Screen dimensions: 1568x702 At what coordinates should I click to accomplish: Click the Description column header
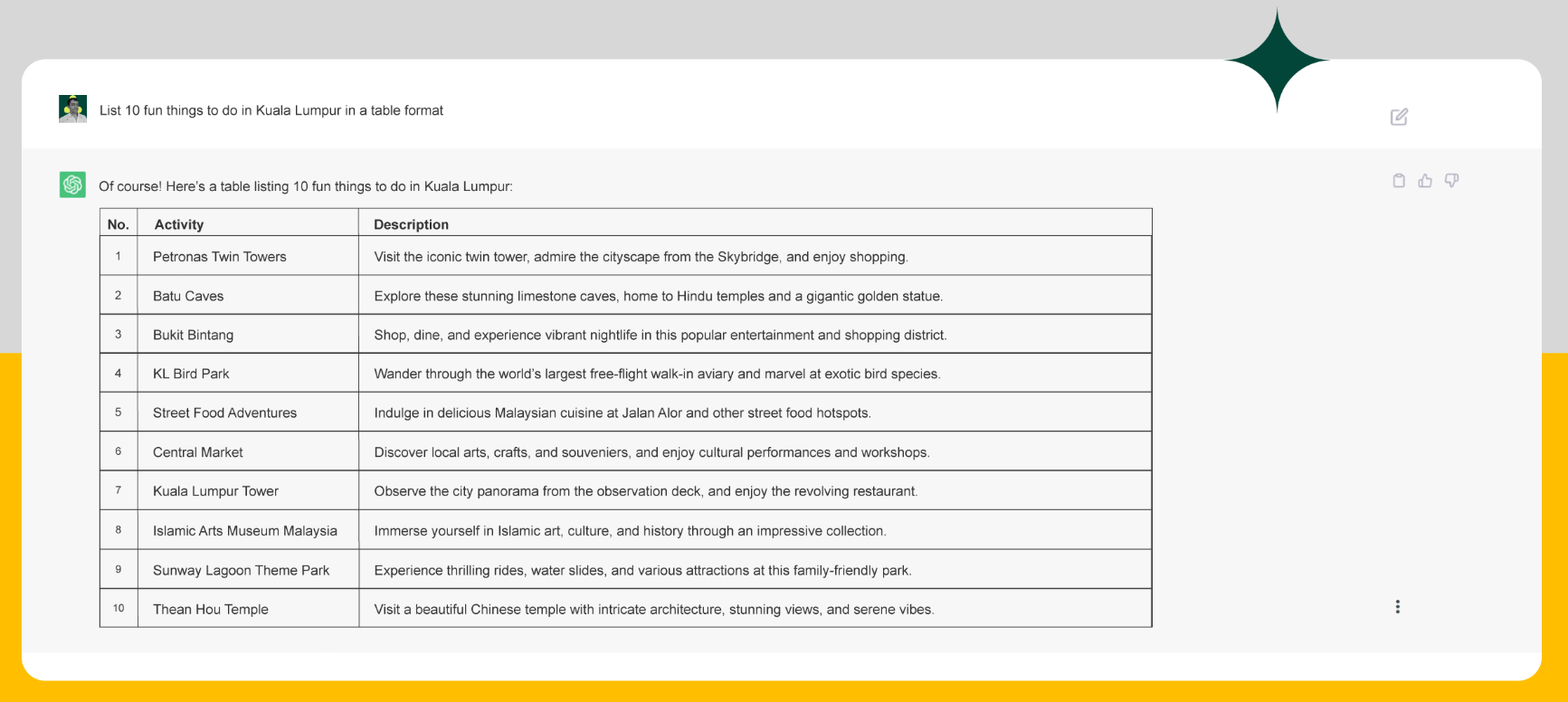click(411, 224)
